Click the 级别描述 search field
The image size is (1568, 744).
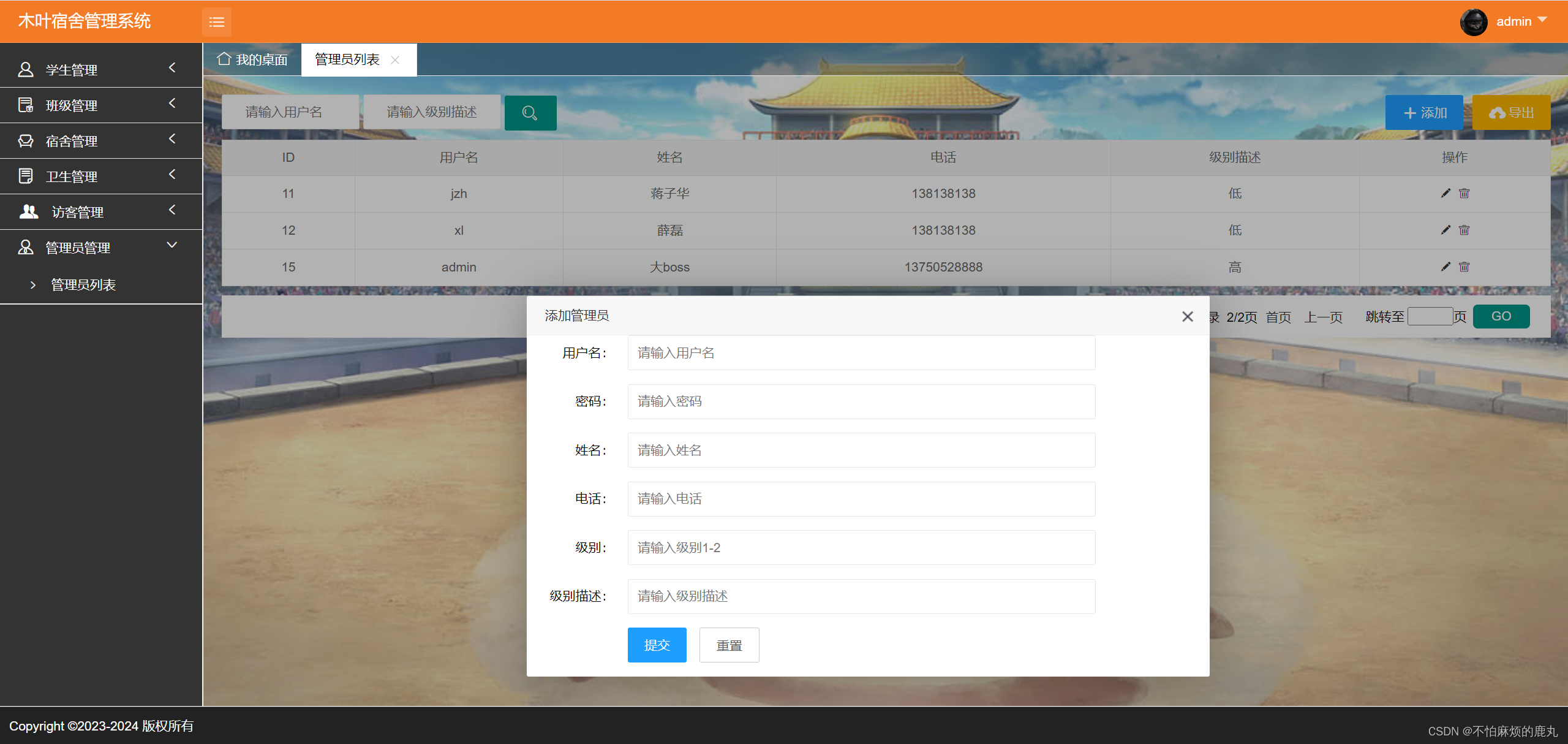(432, 112)
